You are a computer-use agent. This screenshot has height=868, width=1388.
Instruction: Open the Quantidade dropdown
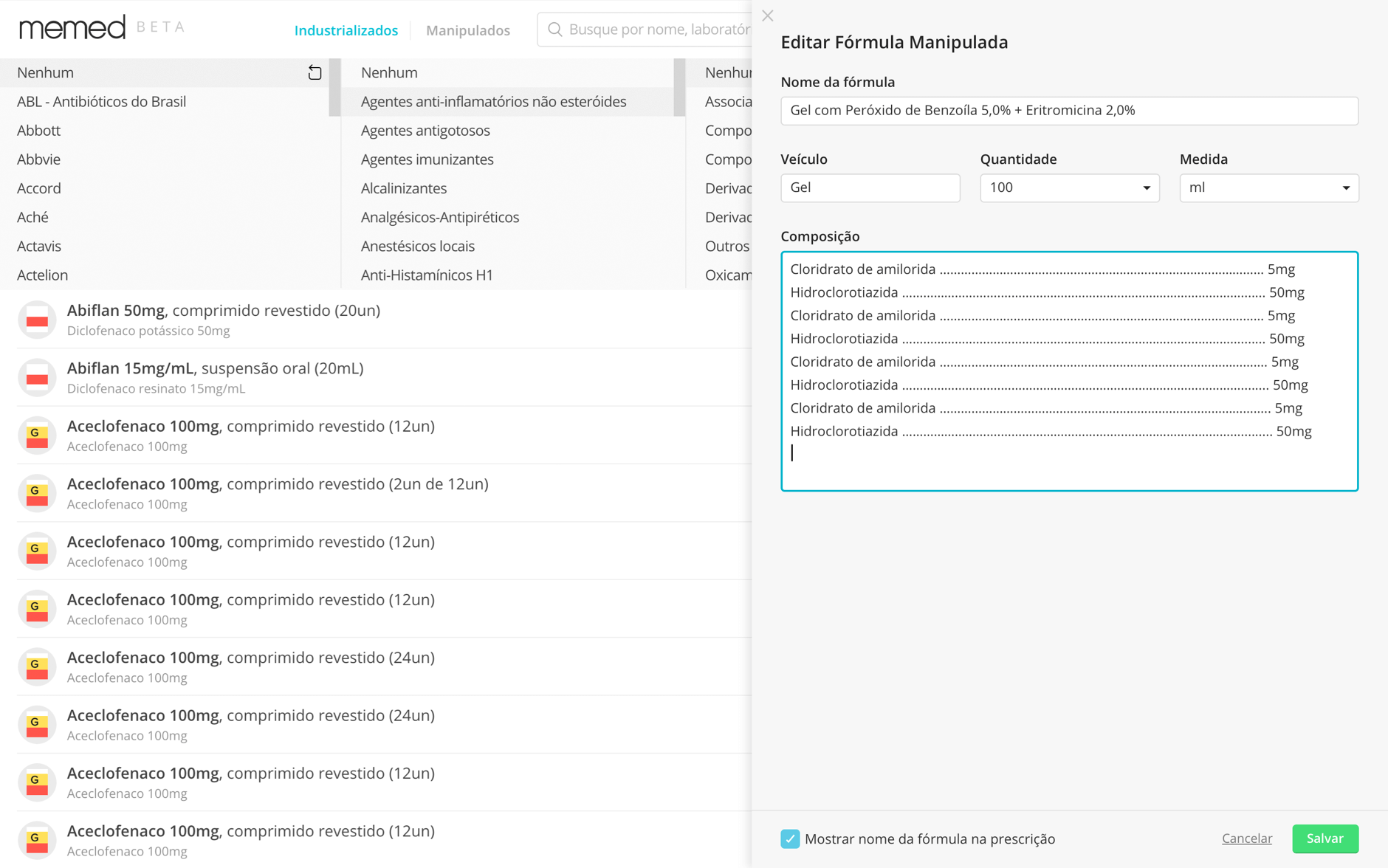click(1069, 187)
